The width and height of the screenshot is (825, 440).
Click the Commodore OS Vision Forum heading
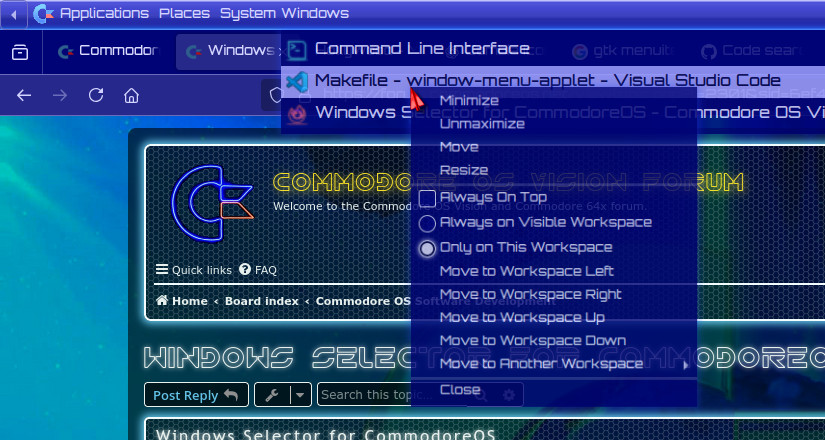(508, 183)
